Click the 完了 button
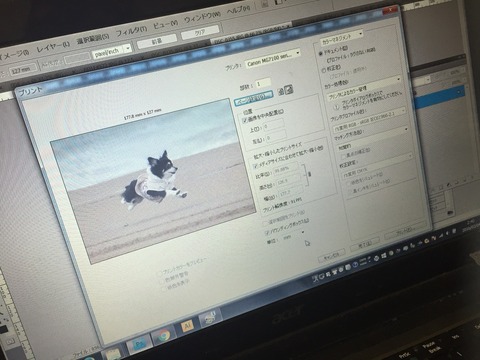The width and height of the screenshot is (480, 360). (365, 244)
